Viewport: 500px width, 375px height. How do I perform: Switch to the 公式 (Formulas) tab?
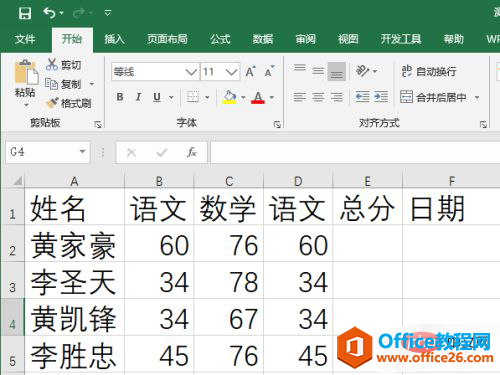click(220, 39)
